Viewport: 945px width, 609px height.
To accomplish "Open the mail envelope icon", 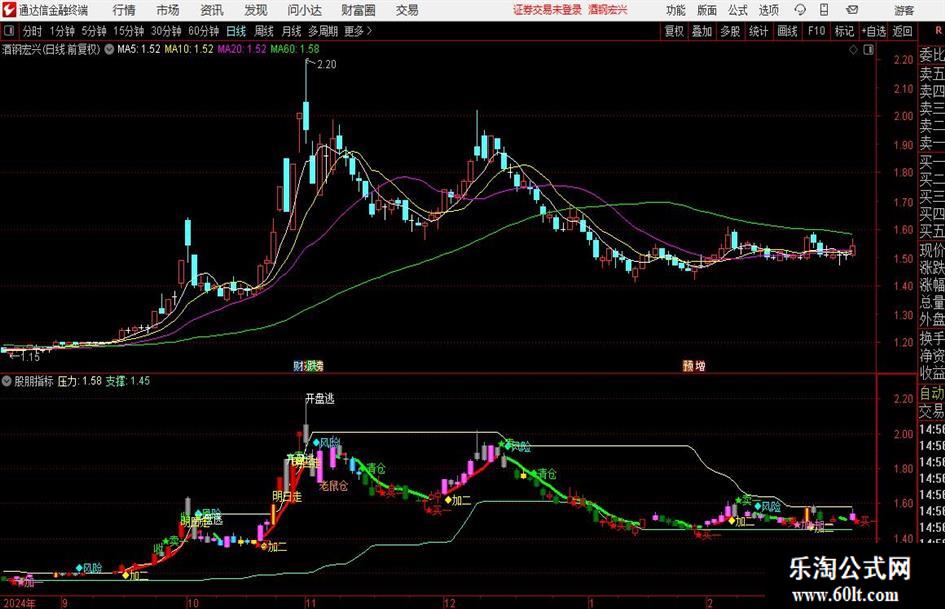I will click(852, 10).
